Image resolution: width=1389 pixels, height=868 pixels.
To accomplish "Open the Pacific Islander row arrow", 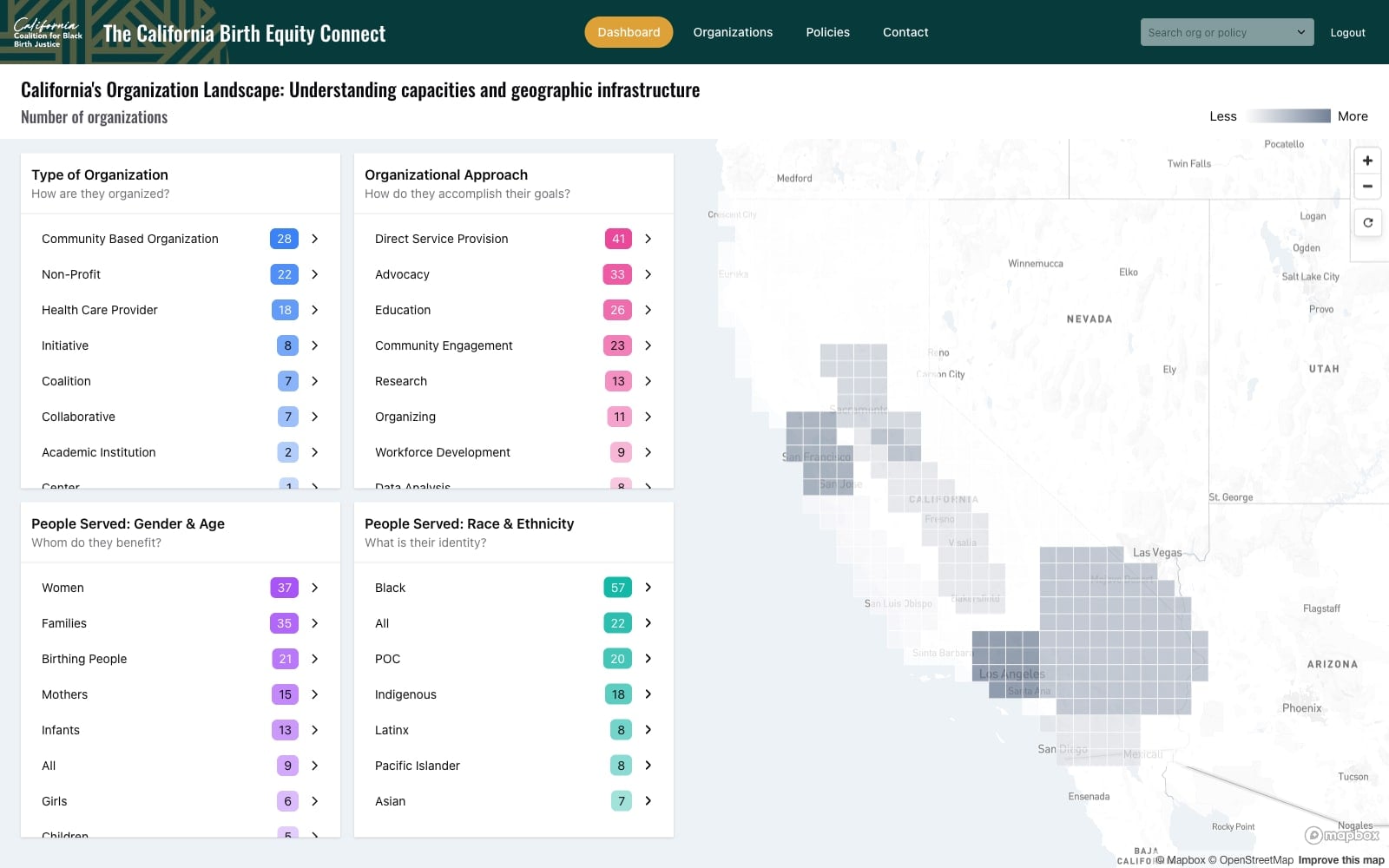I will [x=648, y=766].
